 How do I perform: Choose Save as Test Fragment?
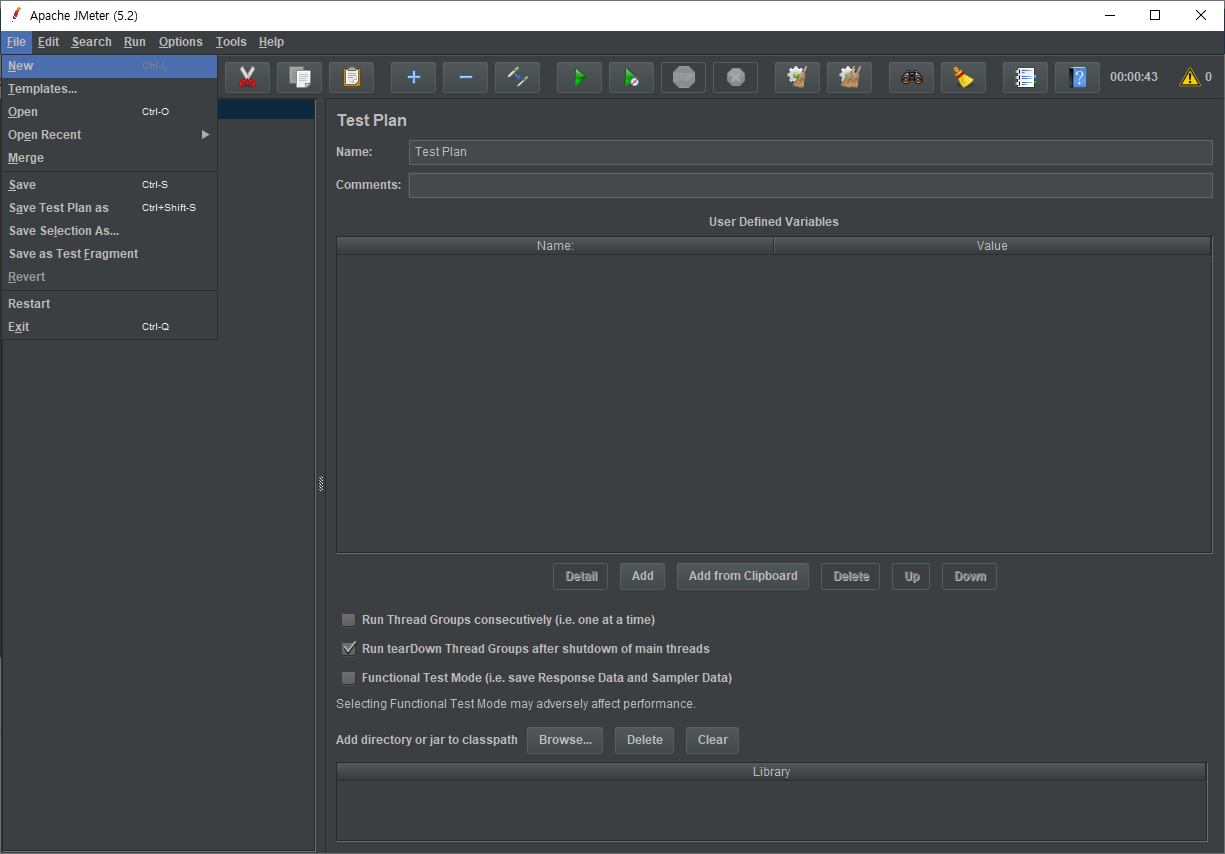(109, 254)
